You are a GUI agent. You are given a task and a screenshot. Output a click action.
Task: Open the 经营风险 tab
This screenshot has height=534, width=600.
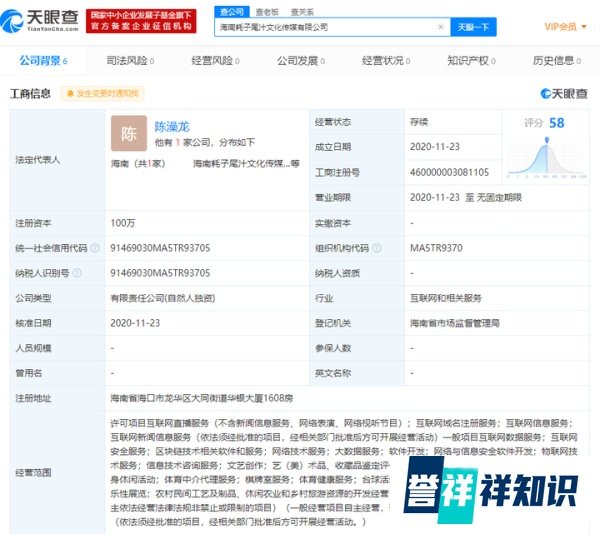tap(215, 61)
